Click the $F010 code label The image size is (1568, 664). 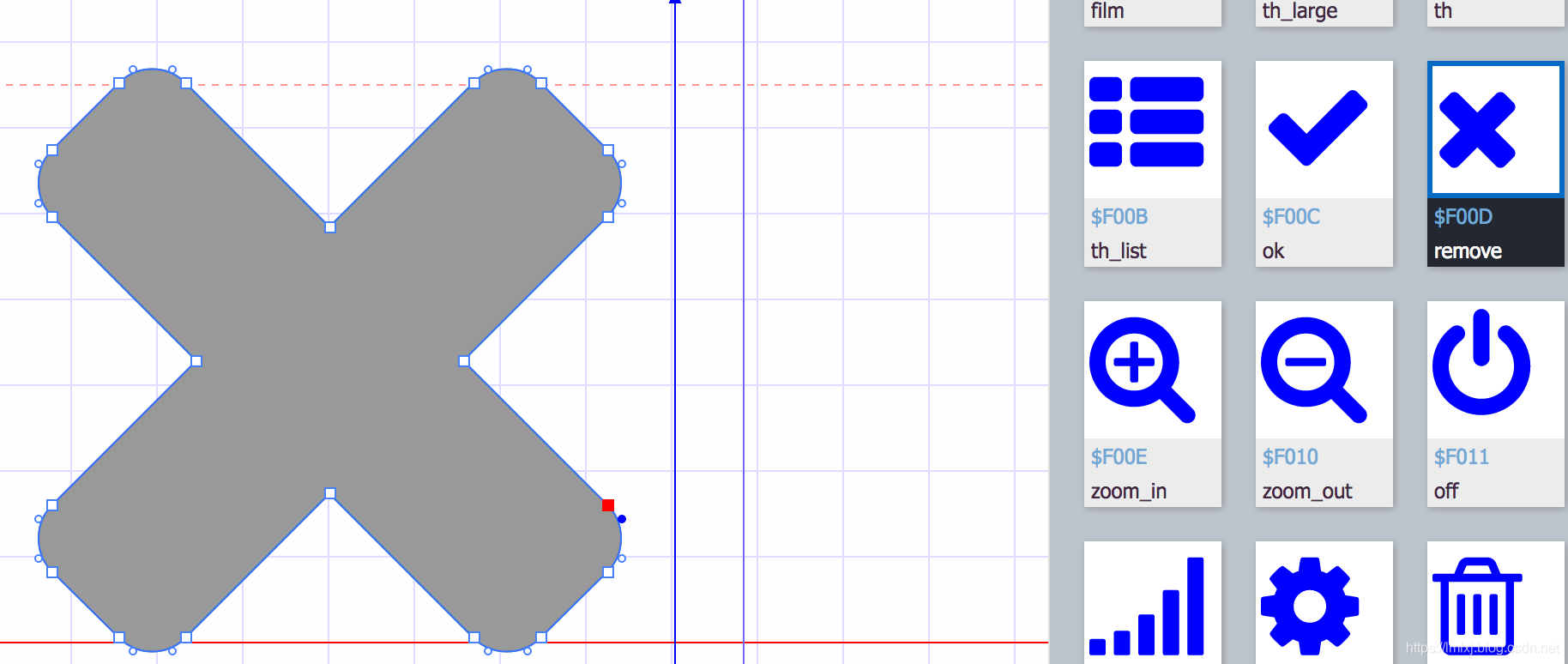click(1290, 457)
